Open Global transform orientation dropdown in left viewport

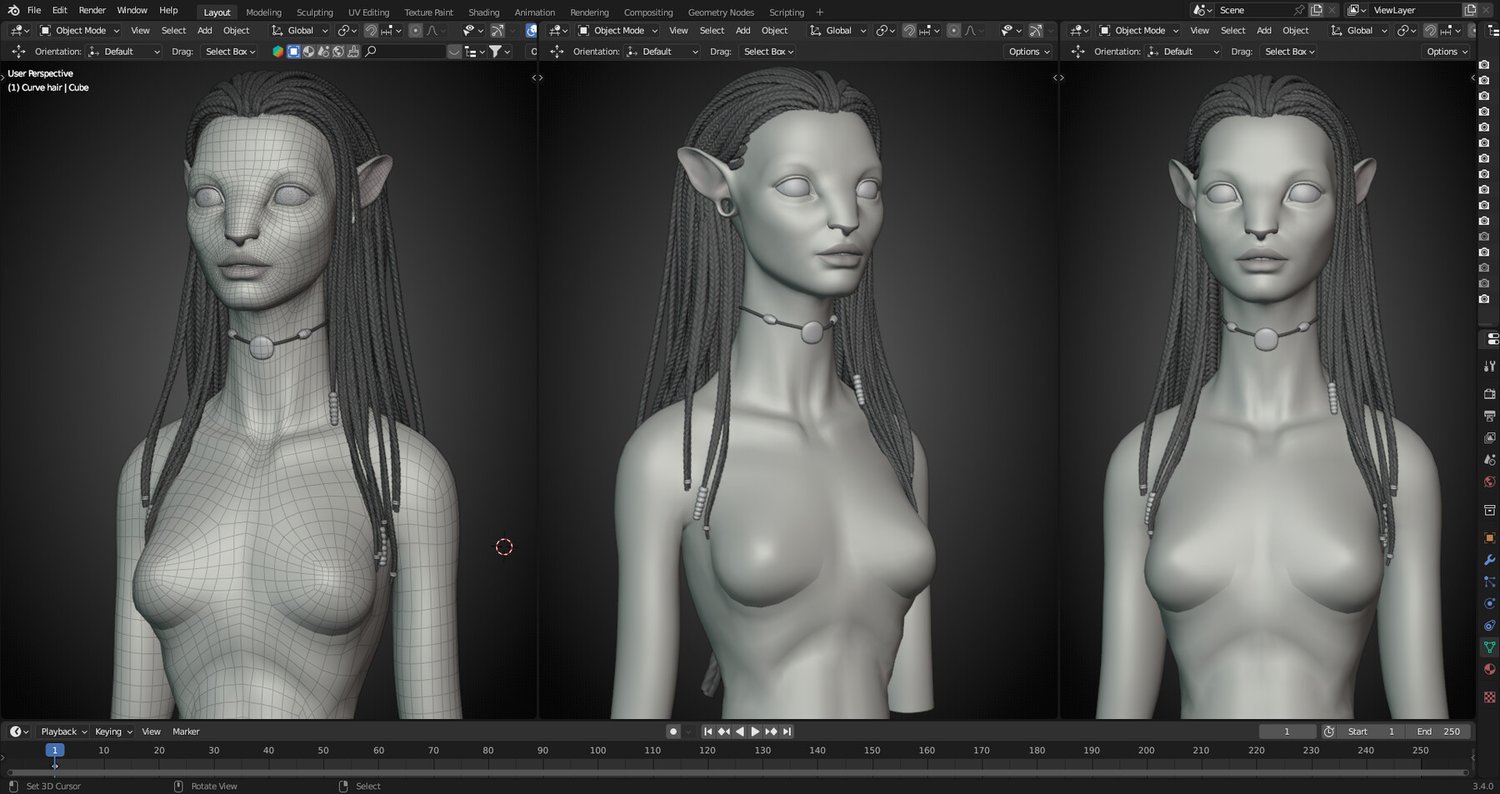[x=301, y=31]
